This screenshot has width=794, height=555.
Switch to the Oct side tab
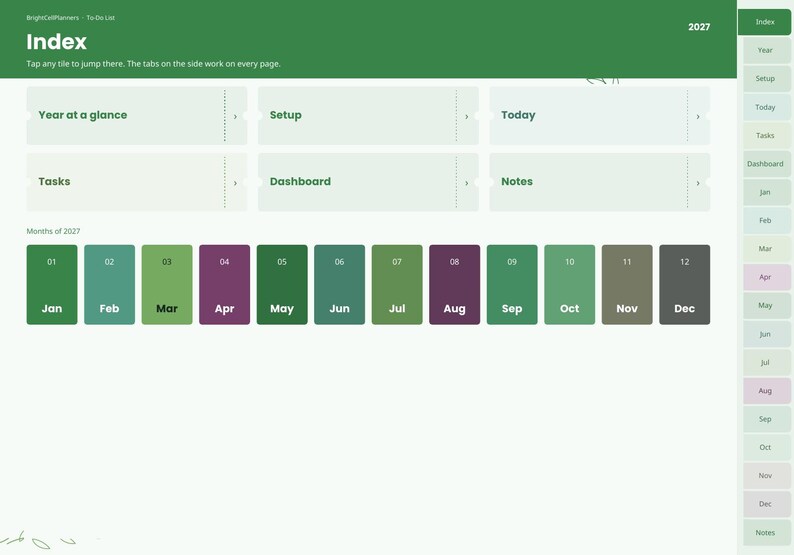[767, 447]
